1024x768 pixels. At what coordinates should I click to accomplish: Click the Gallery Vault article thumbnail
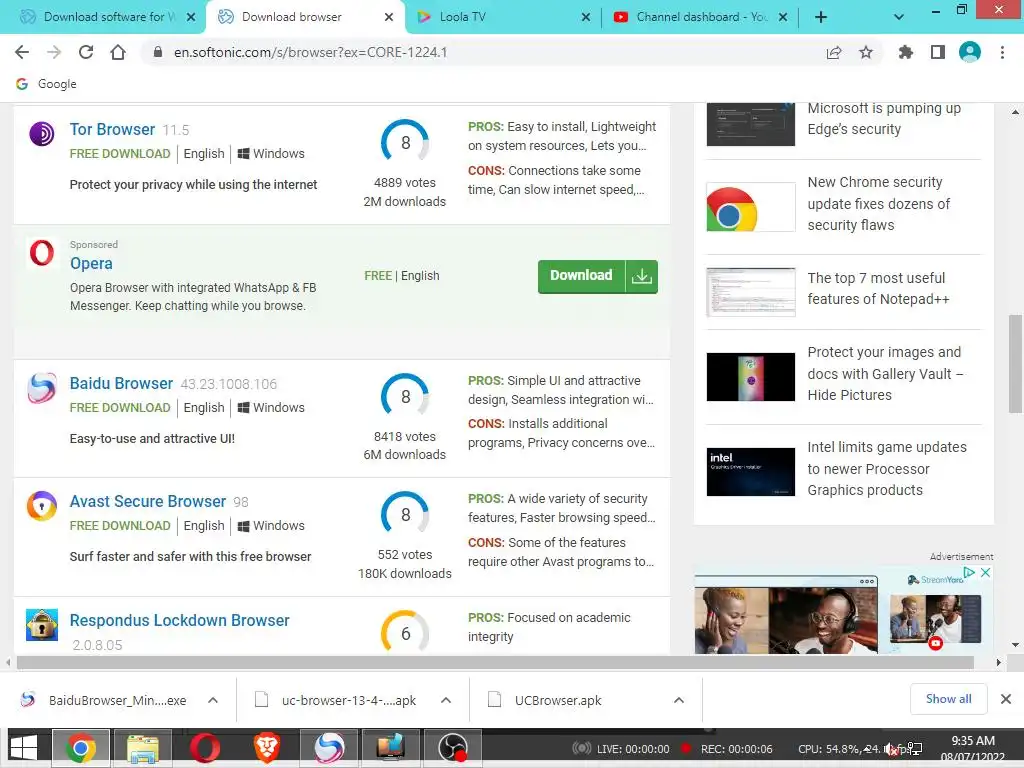click(x=750, y=377)
